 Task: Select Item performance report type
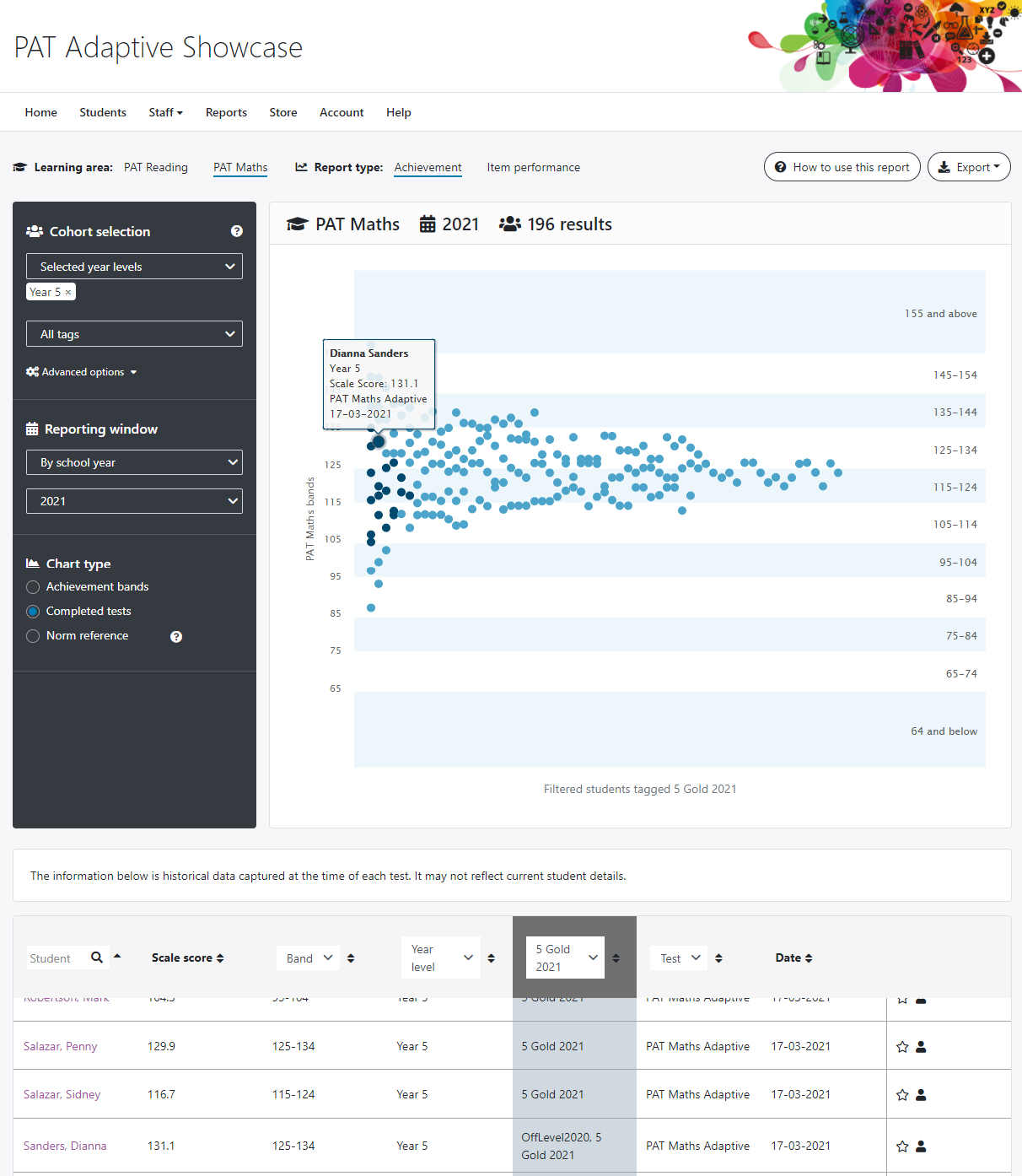point(534,167)
